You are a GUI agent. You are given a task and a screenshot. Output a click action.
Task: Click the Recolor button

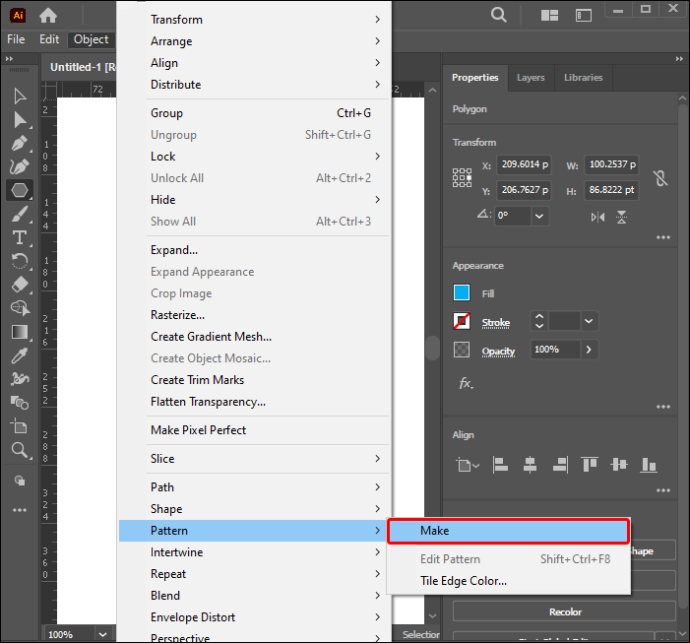click(565, 612)
